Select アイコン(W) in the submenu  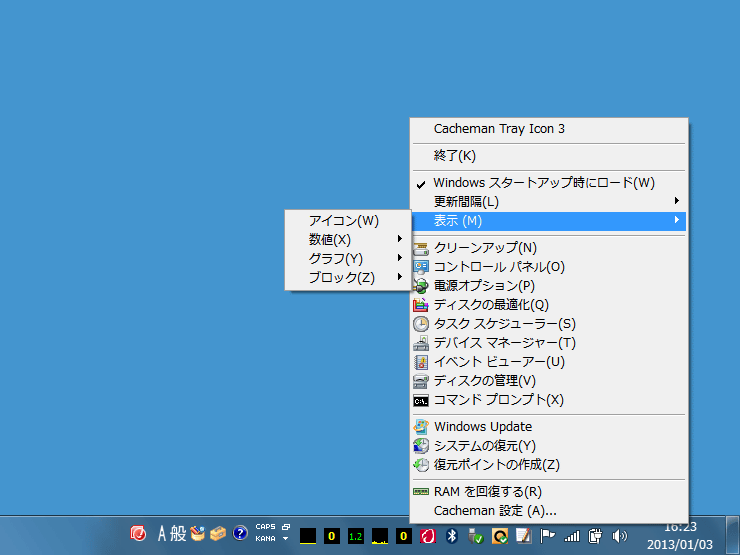[x=348, y=221]
